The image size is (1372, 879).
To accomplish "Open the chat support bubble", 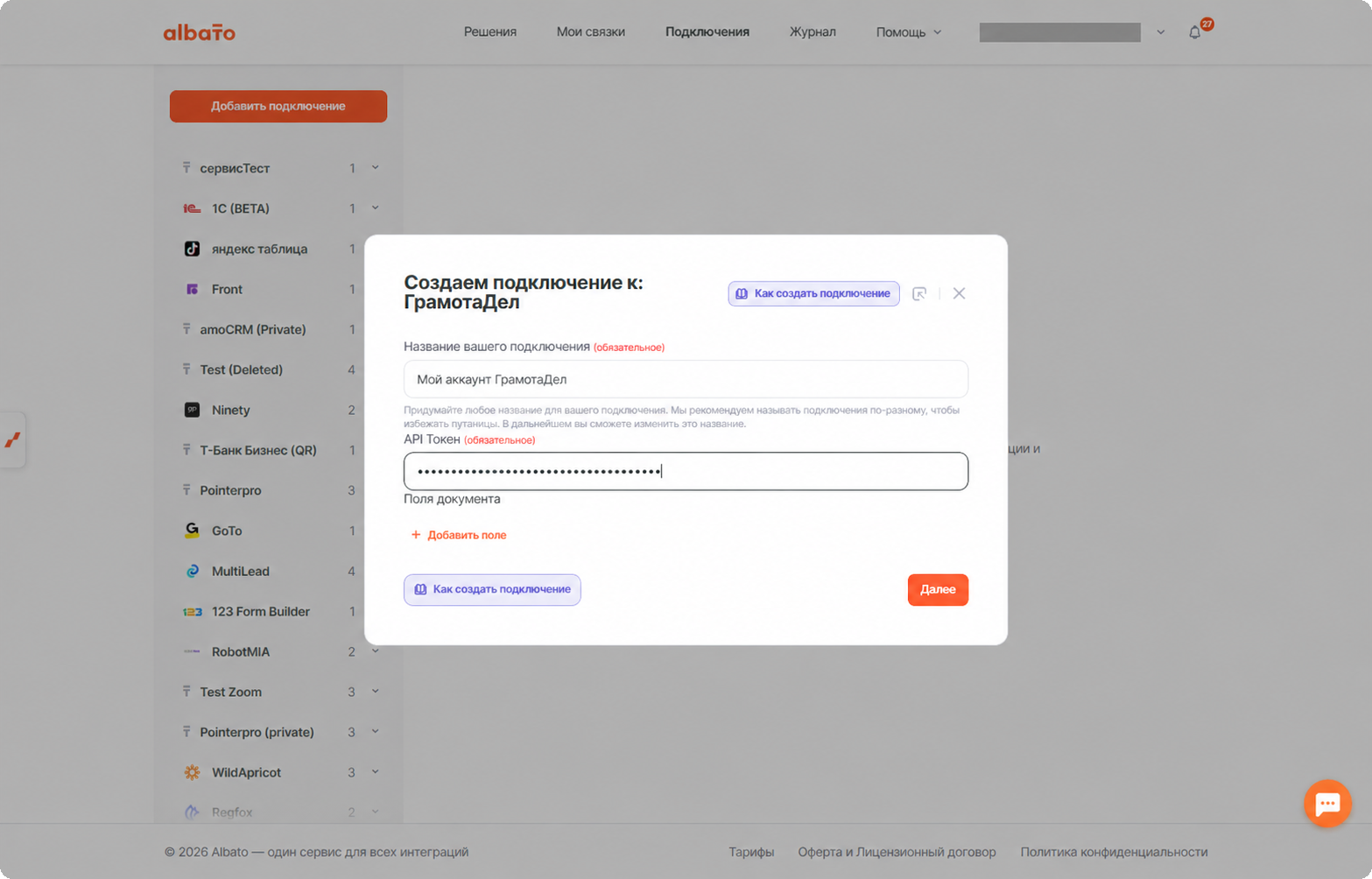I will [1327, 803].
